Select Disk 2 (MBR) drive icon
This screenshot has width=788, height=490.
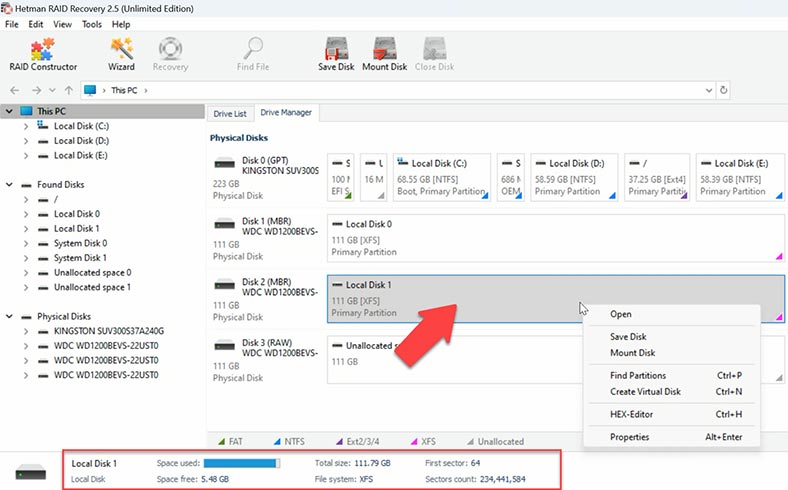pos(225,285)
